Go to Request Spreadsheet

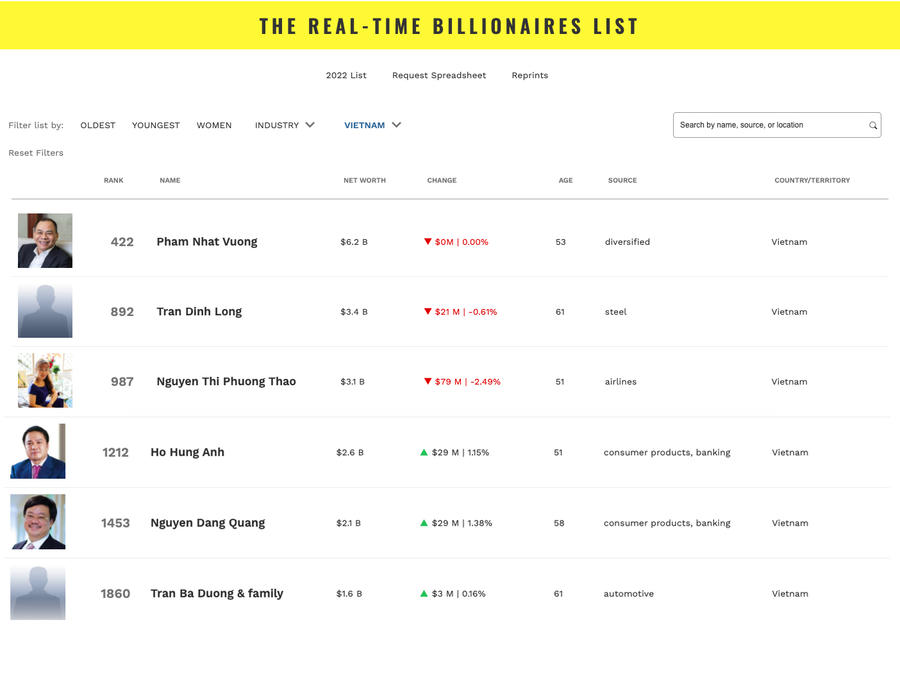pos(439,75)
